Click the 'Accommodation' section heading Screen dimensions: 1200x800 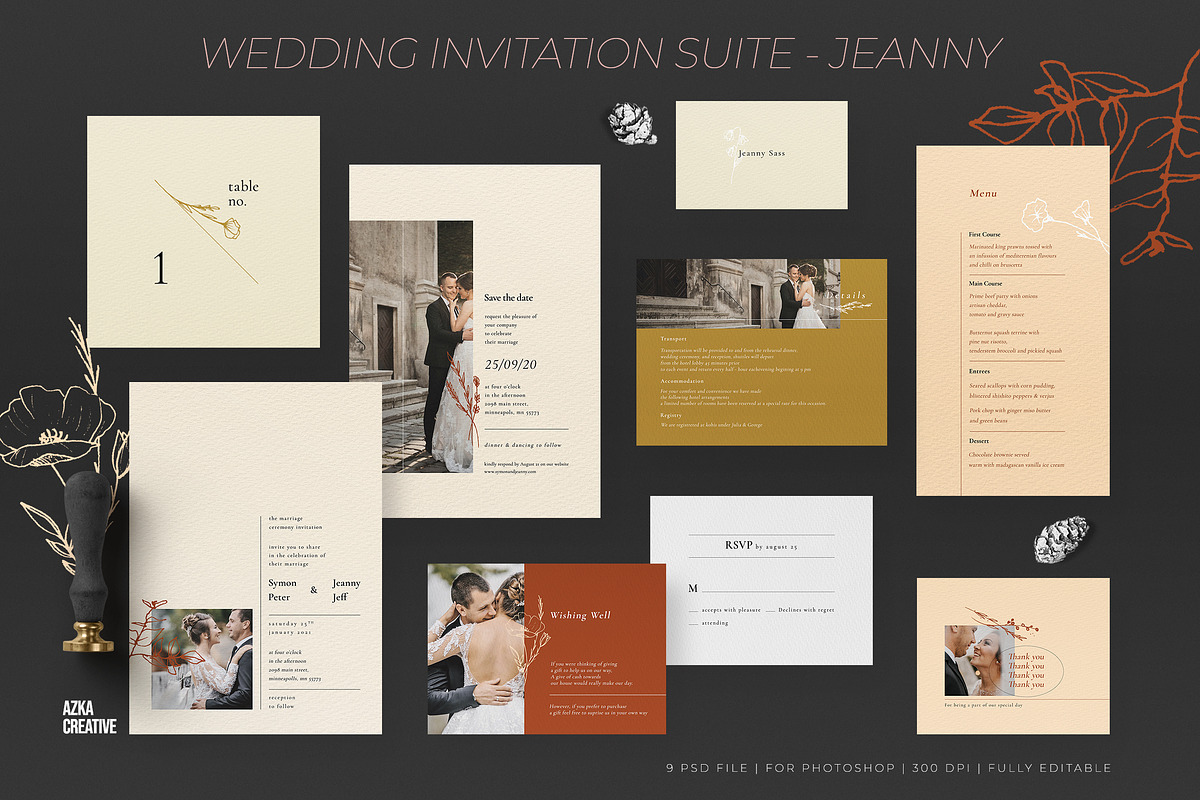coord(683,381)
